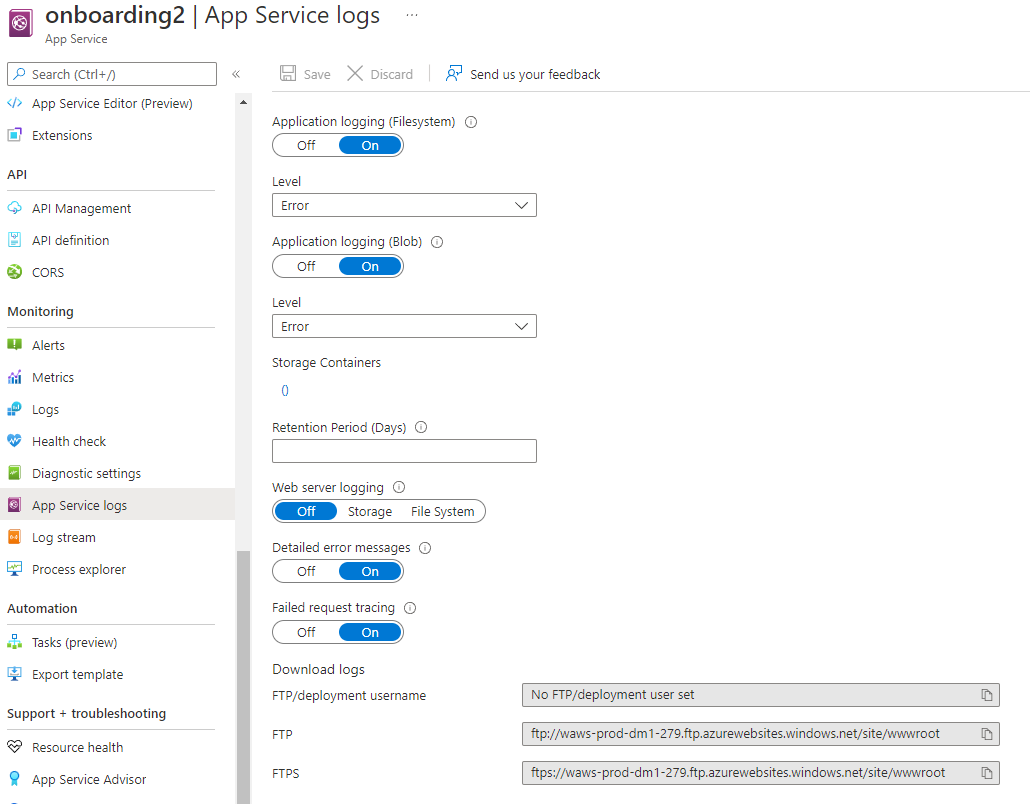Click the Tasks (preview) icon
The image size is (1030, 804).
tap(14, 642)
